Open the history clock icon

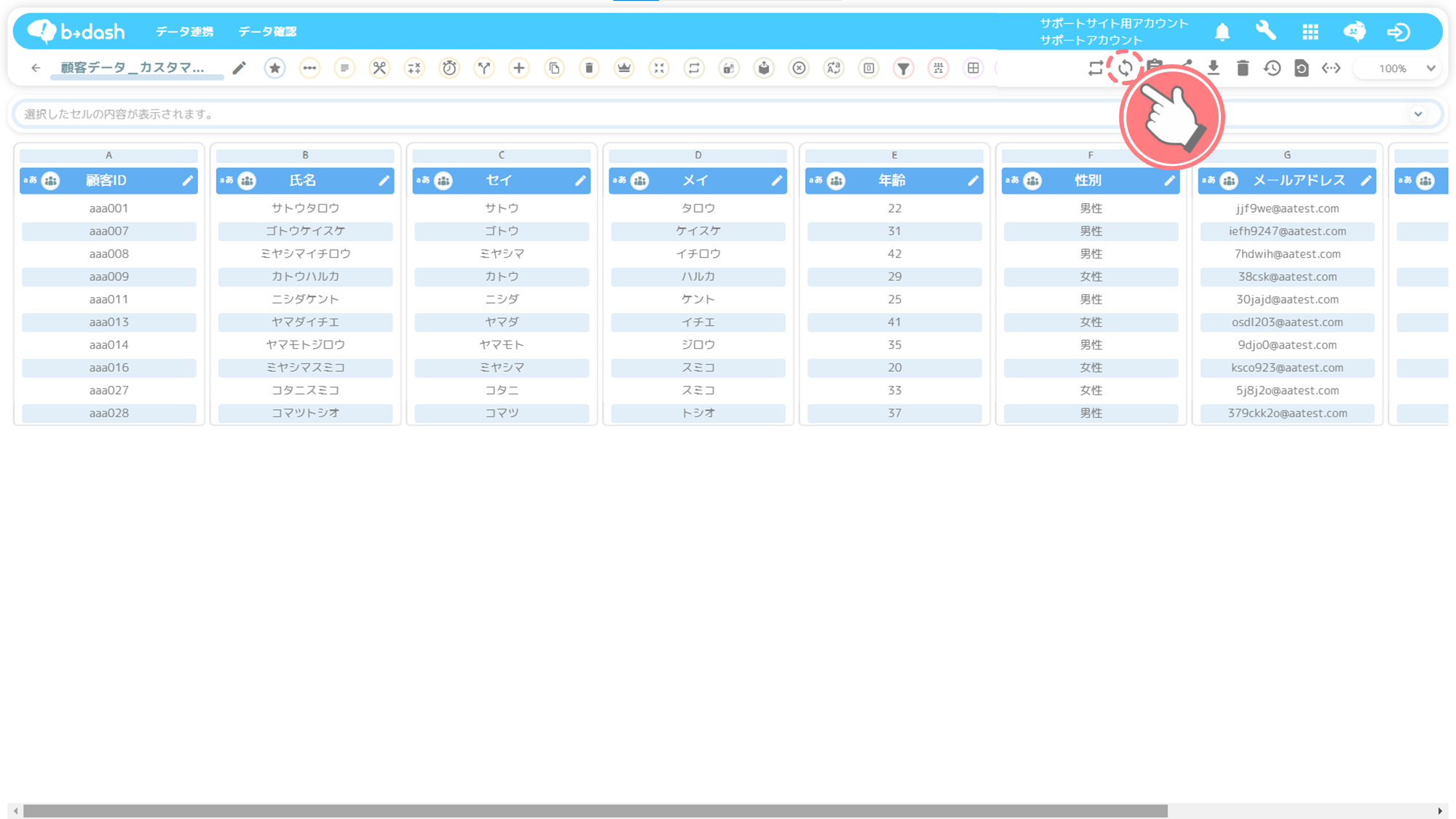[x=1272, y=68]
